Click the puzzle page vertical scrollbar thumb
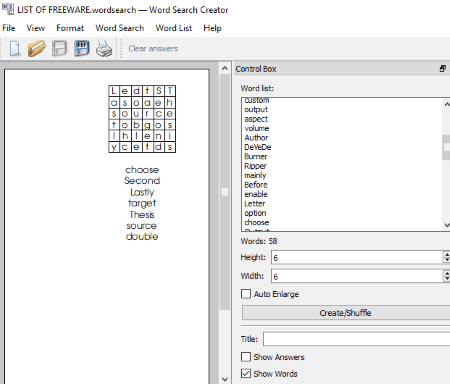450x384 pixels. coord(225,192)
